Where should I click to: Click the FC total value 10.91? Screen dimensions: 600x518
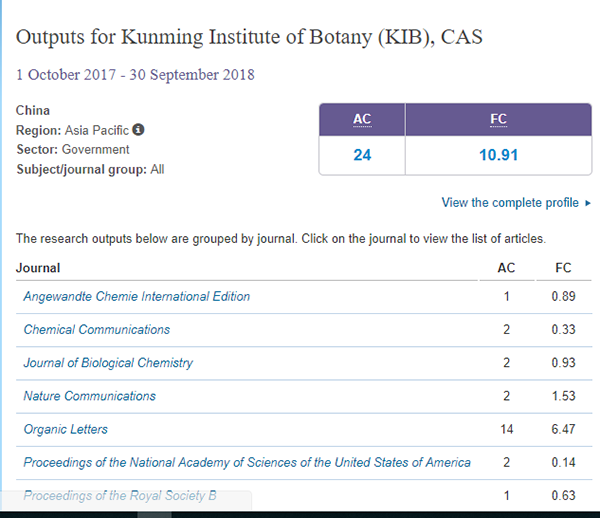(x=499, y=155)
